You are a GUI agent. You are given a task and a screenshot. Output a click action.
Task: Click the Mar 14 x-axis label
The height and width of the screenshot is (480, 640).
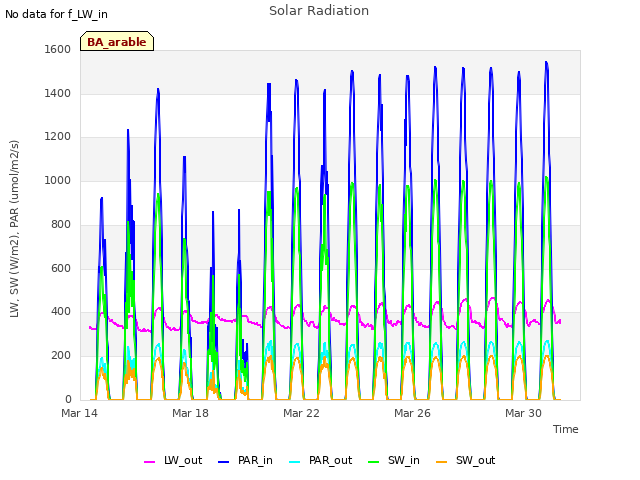(x=80, y=413)
